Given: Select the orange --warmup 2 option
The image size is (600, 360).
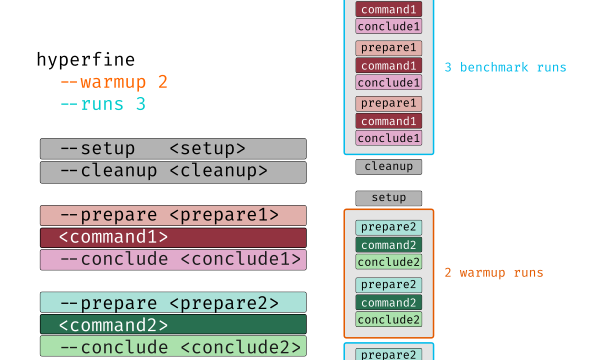Looking at the screenshot, I should pyautogui.click(x=114, y=82).
